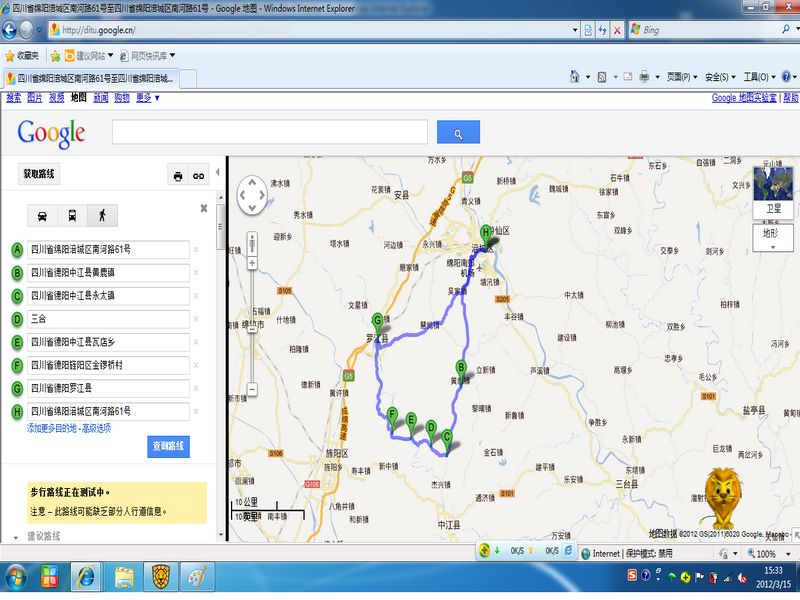Select the Google Maps browser tab
800x600 pixels.
click(x=91, y=79)
